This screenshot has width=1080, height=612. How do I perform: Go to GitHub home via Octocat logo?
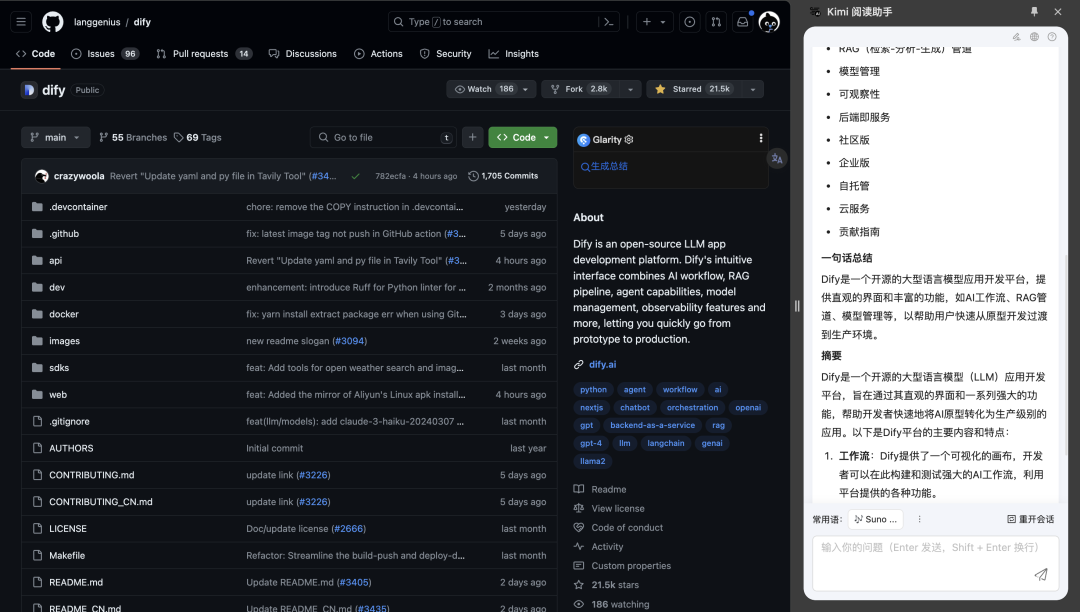(x=52, y=22)
